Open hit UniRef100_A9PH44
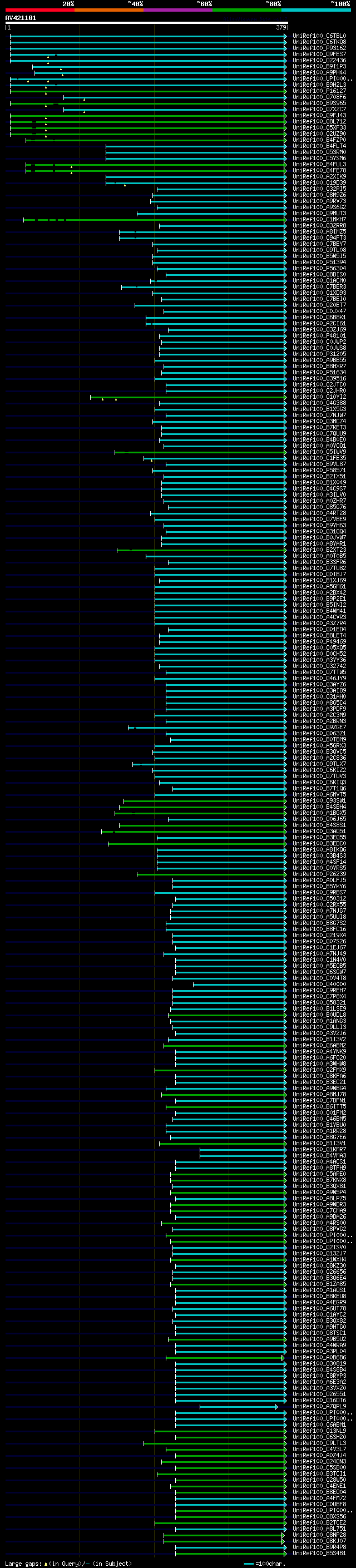 (x=319, y=72)
